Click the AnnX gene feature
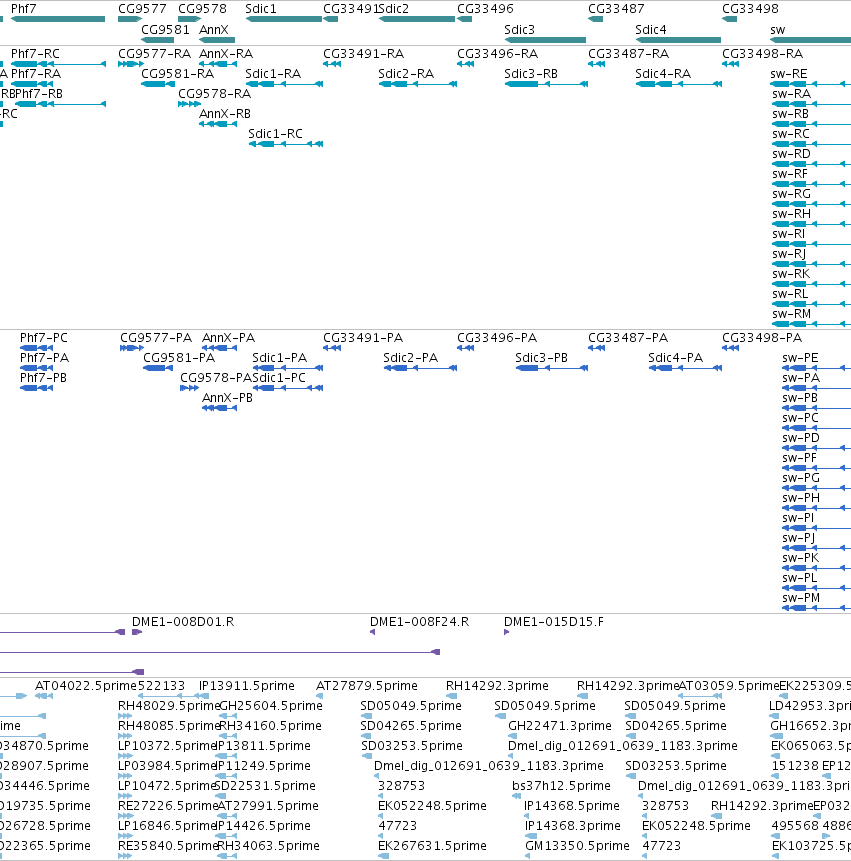Screen dimensions: 851x861 tap(217, 40)
